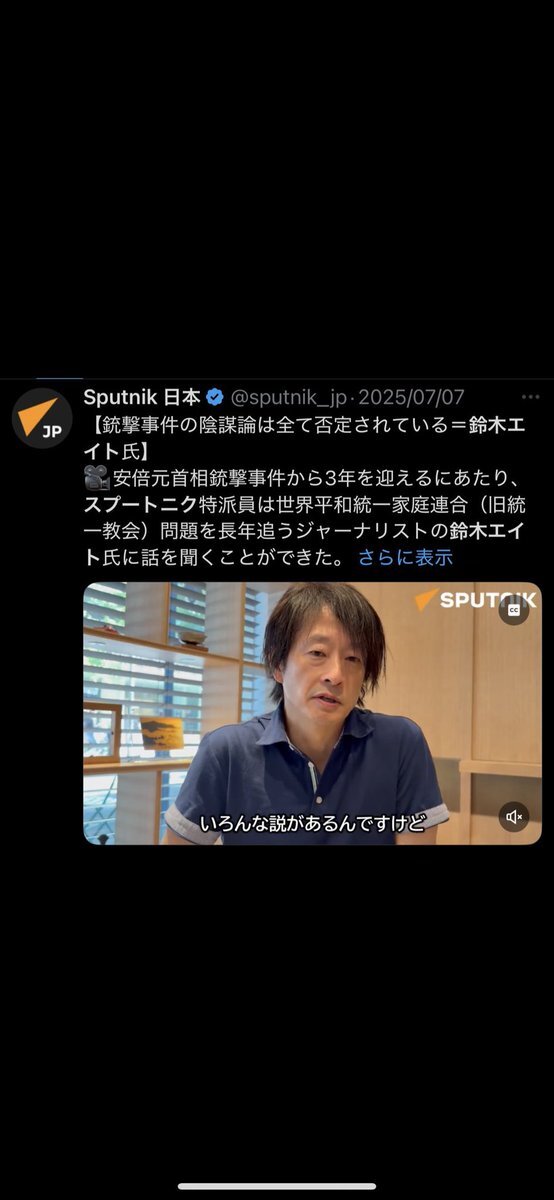Select the blue active tab indicator
This screenshot has height=1200, width=554.
59,378
